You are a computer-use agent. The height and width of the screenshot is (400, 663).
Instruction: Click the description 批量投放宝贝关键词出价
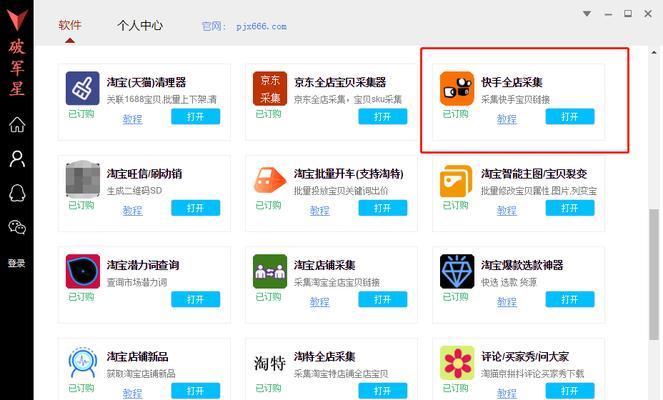pos(341,191)
